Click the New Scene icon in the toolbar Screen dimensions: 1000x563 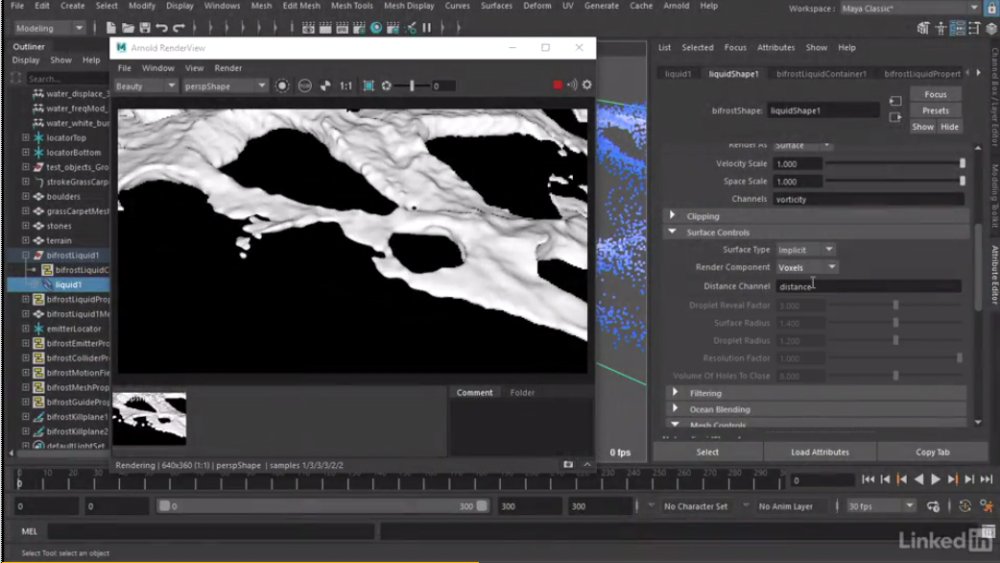(111, 28)
